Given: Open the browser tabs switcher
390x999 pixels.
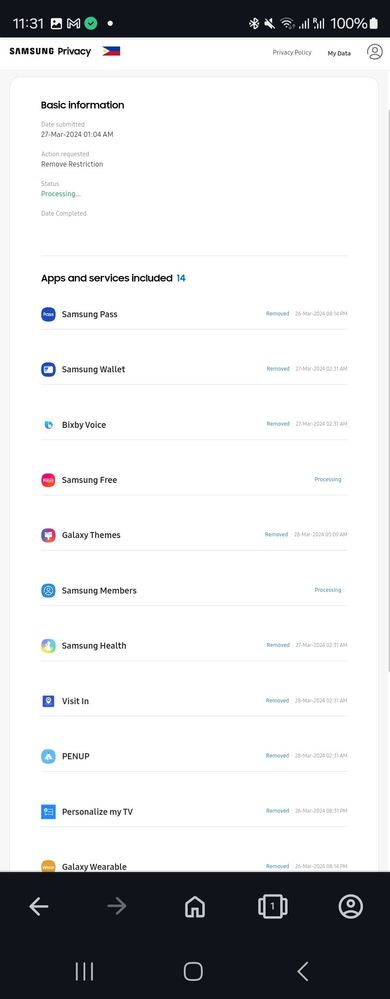Looking at the screenshot, I should point(273,907).
